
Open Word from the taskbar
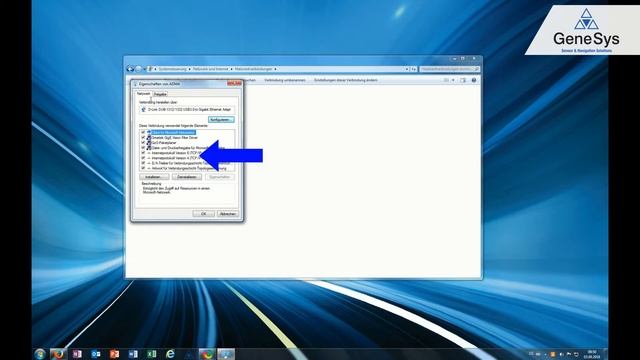(133, 354)
